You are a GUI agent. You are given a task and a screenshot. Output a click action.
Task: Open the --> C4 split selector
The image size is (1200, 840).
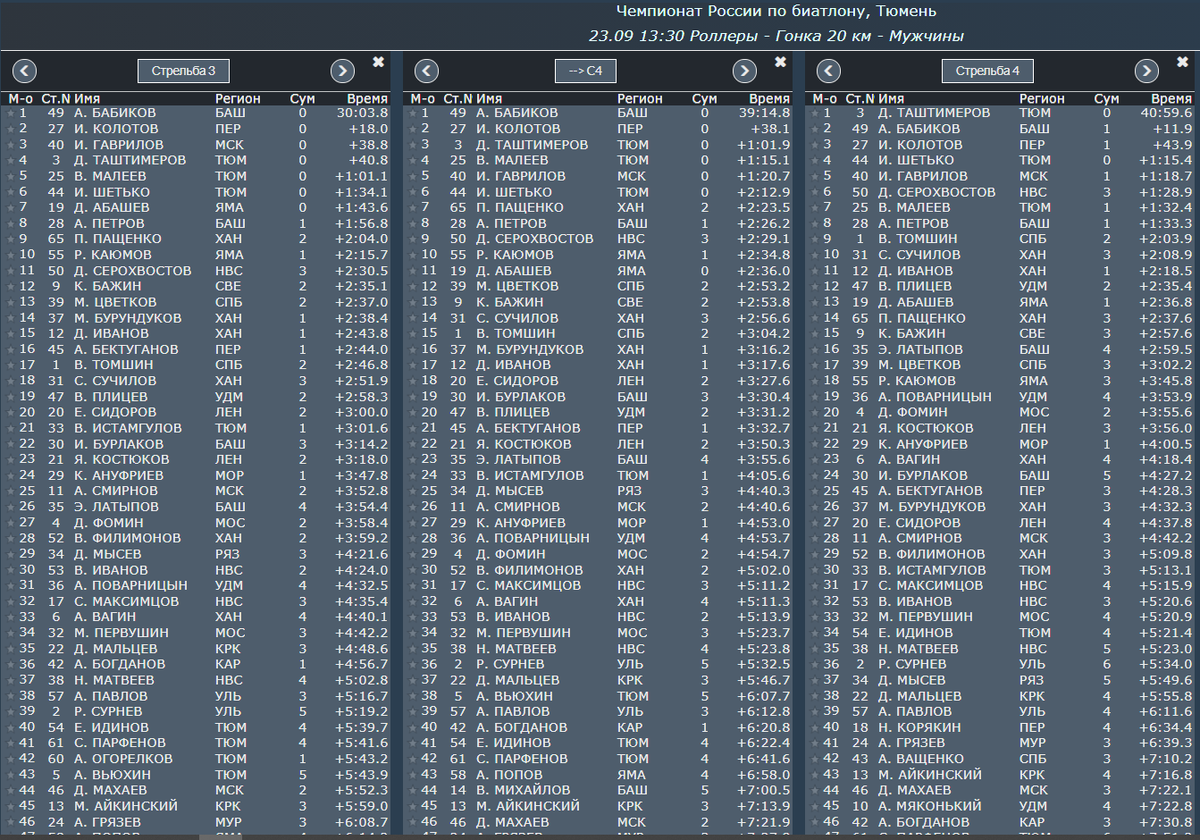click(586, 71)
